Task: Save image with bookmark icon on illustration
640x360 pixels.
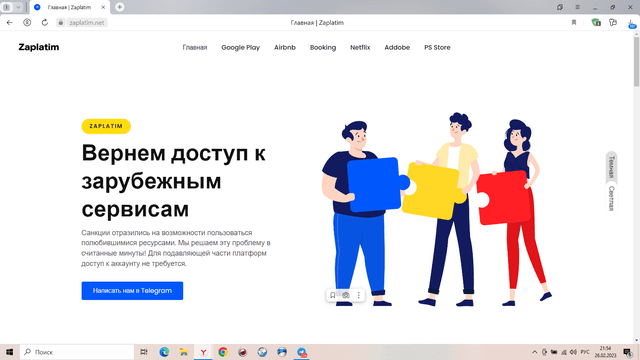Action: pos(333,295)
